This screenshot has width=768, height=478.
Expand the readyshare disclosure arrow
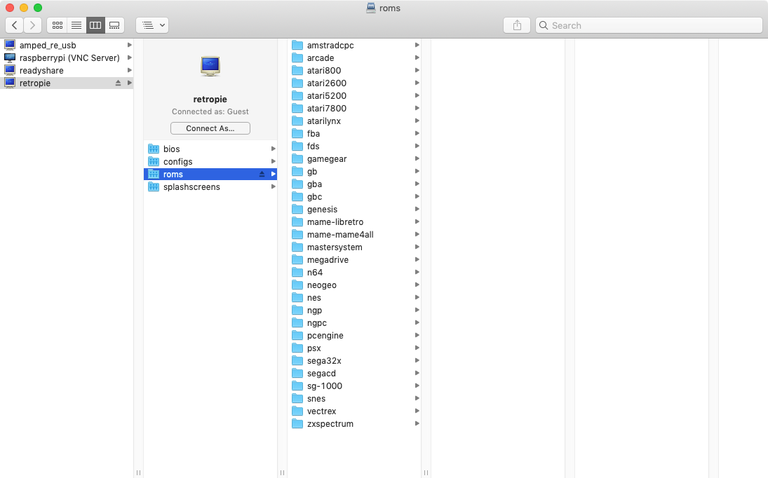click(129, 71)
